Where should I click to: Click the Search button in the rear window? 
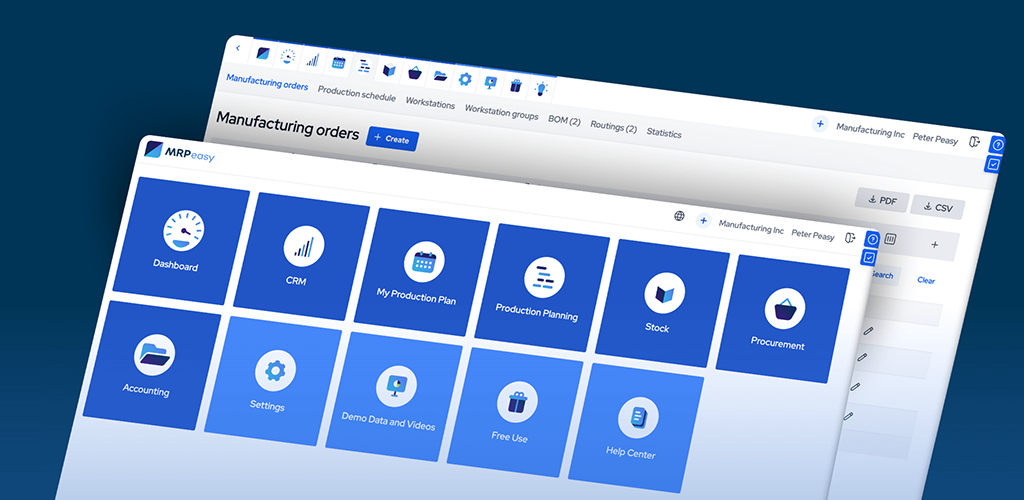(882, 275)
